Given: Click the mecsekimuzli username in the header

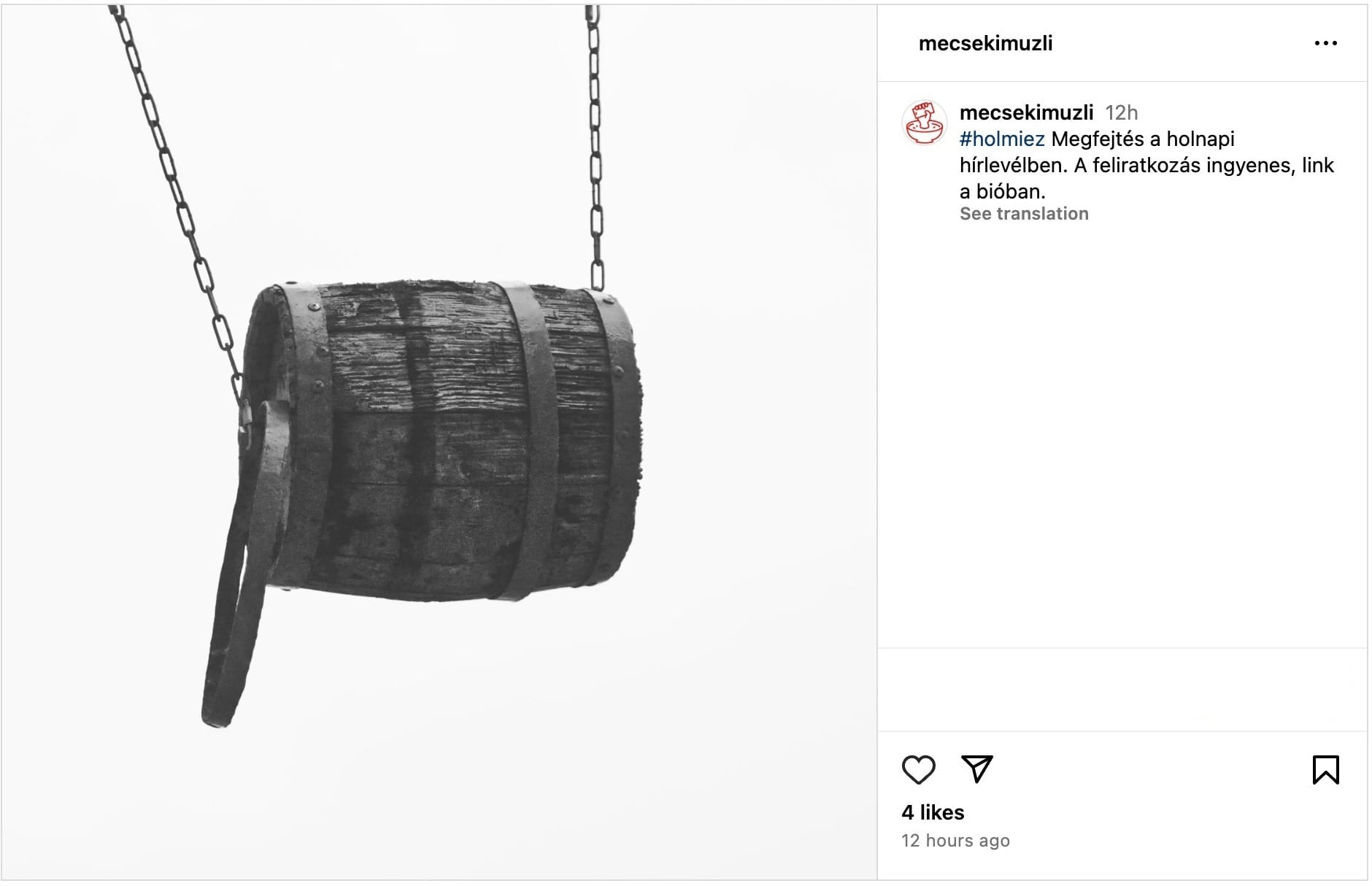Looking at the screenshot, I should (984, 43).
